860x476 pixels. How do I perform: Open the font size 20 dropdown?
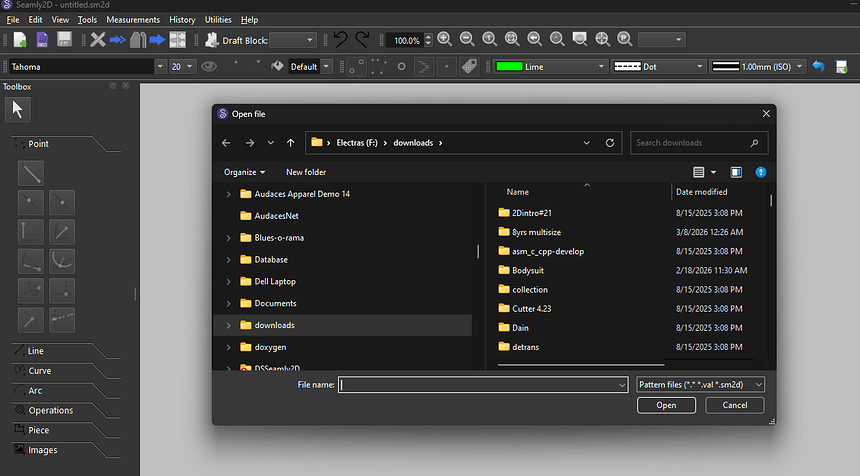(x=189, y=66)
